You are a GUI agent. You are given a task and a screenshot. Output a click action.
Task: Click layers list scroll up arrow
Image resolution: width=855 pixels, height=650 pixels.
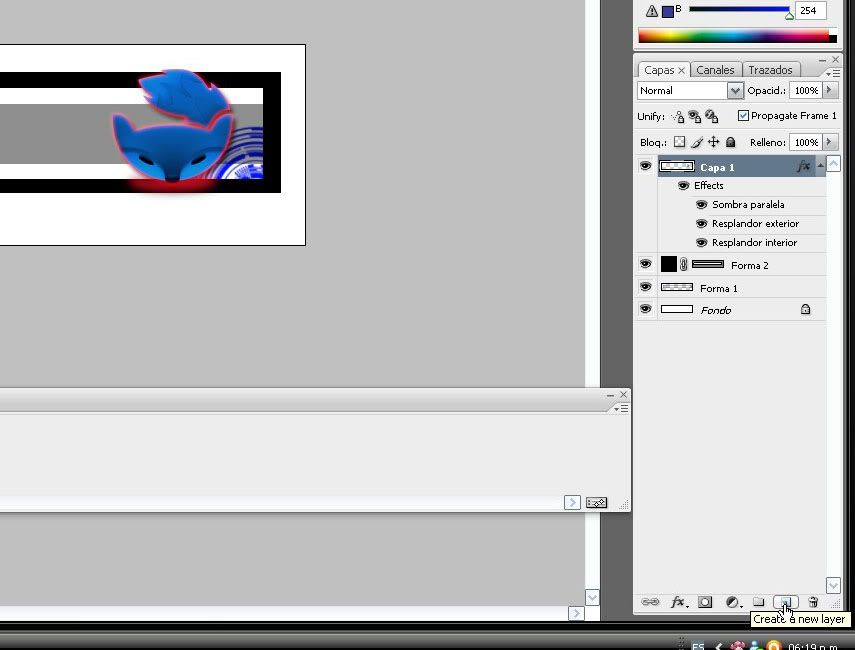click(x=833, y=164)
